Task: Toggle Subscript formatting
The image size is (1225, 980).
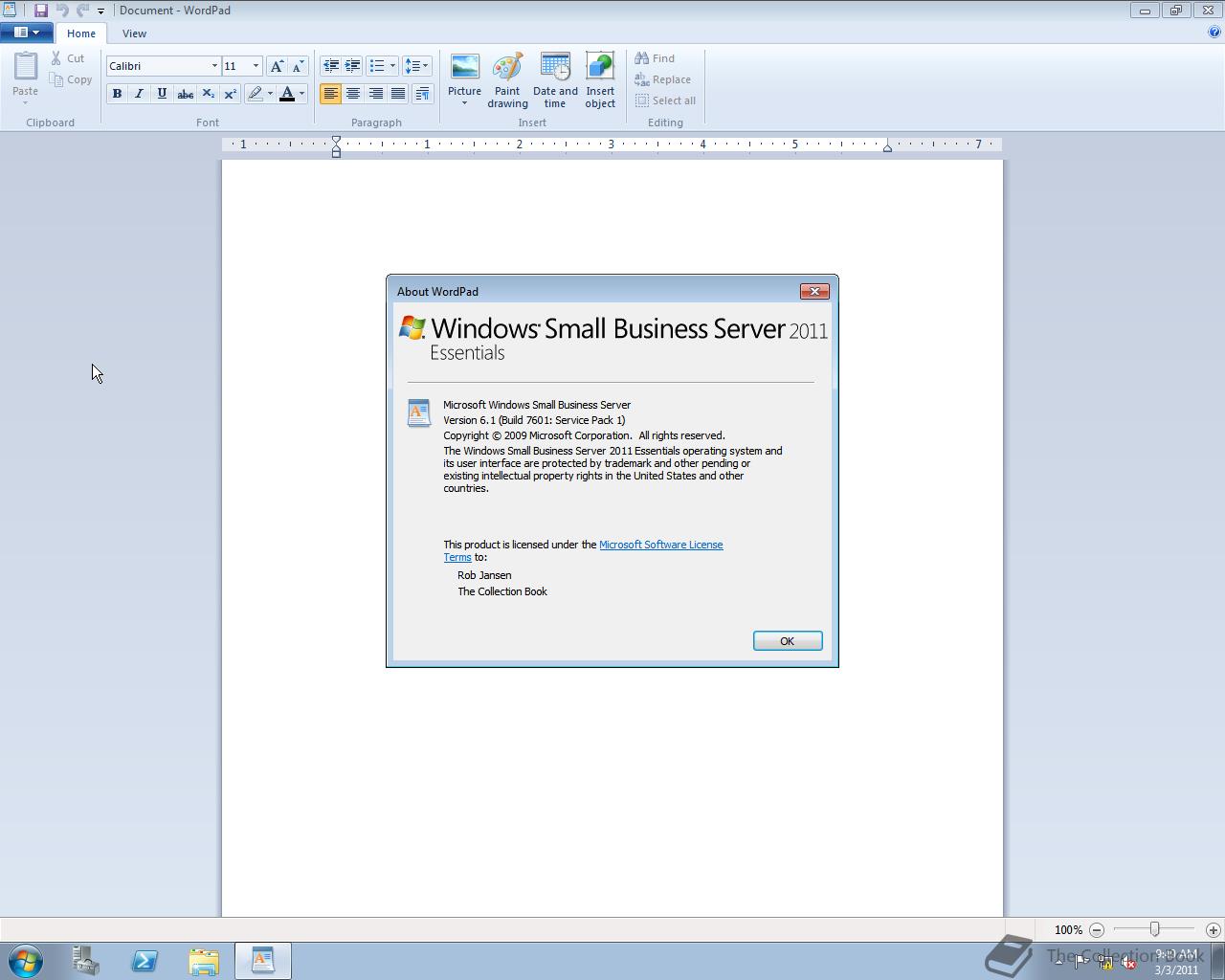Action: point(208,94)
